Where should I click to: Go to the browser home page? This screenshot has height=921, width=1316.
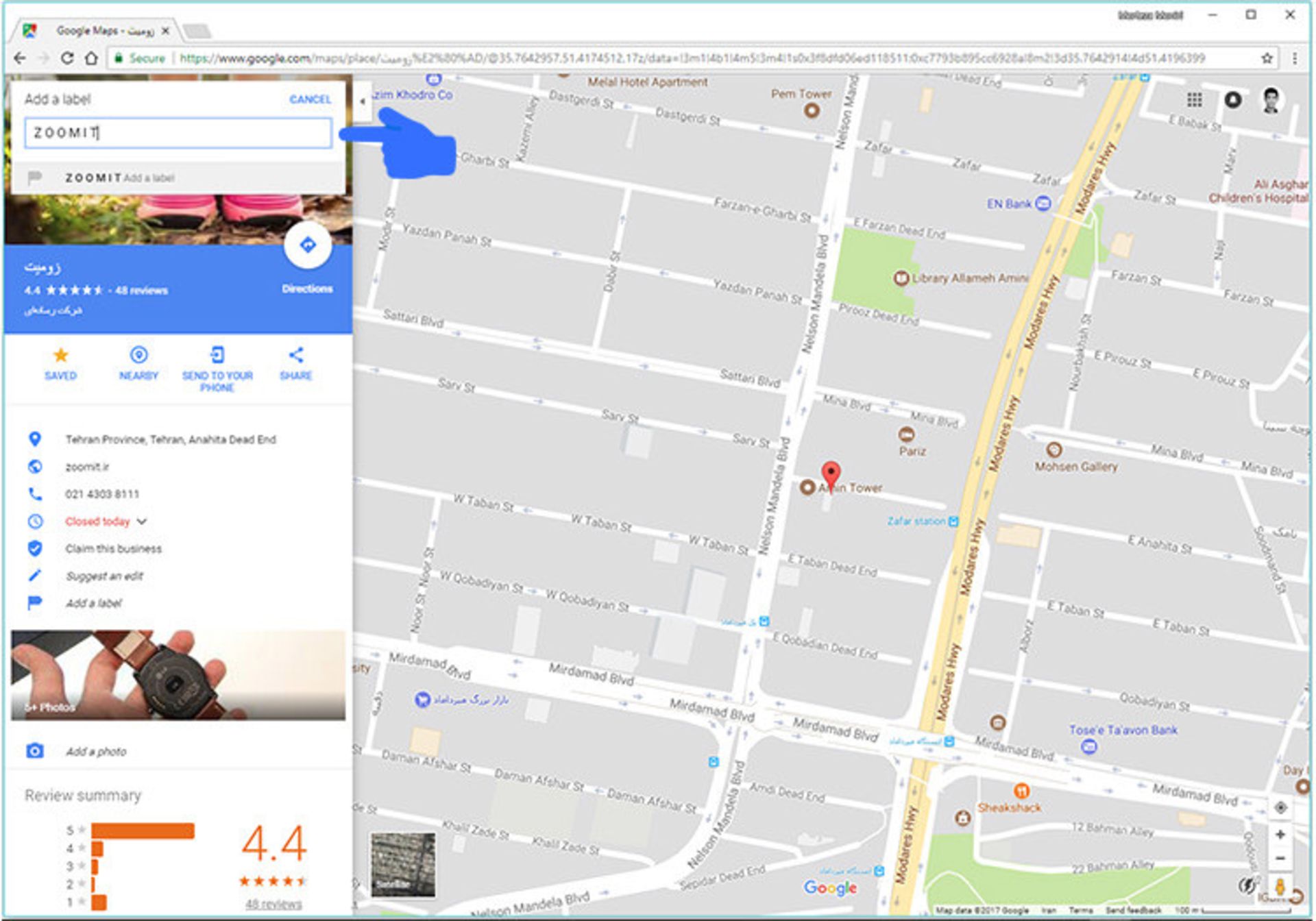pyautogui.click(x=91, y=58)
